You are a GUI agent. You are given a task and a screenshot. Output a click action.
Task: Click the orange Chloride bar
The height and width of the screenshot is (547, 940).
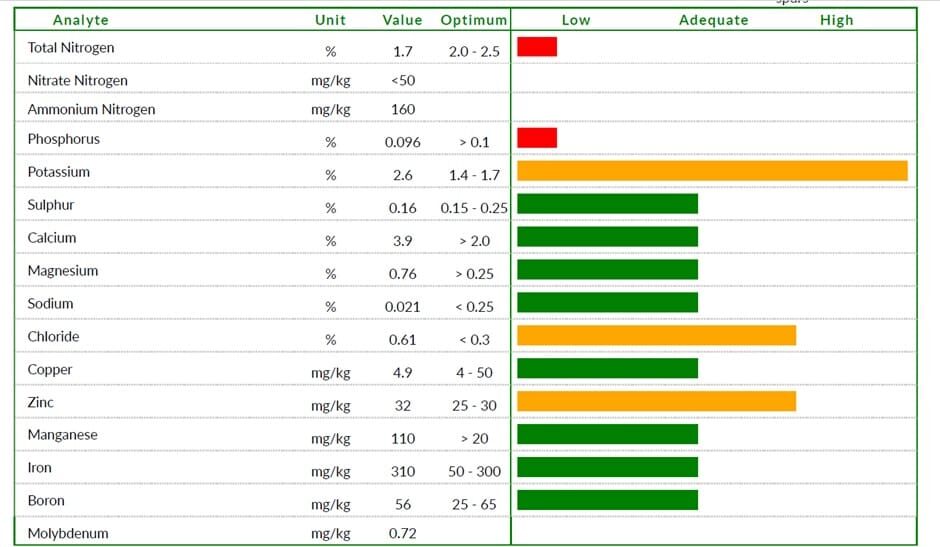tap(656, 335)
